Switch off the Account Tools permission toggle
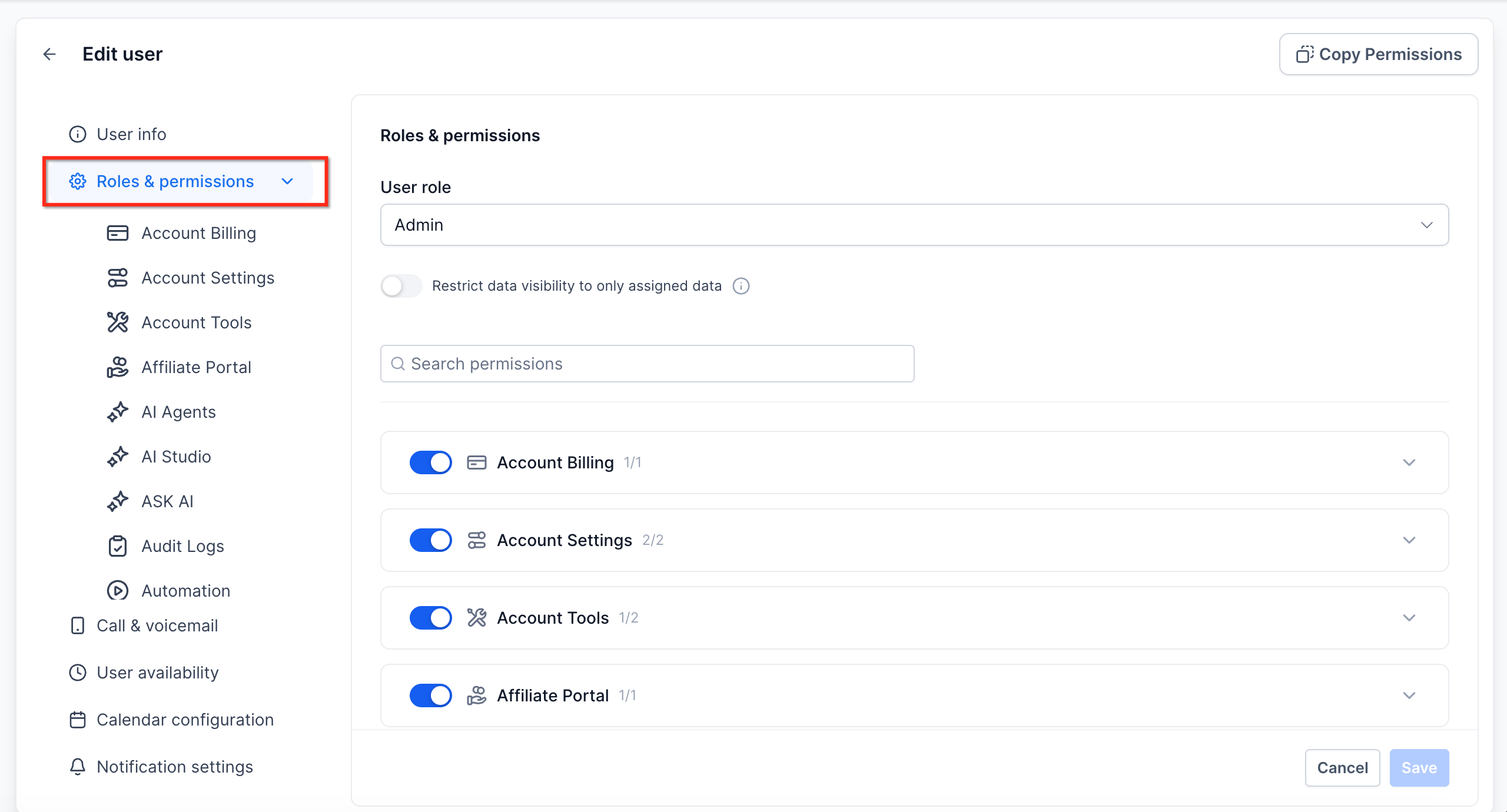Viewport: 1507px width, 812px height. pyautogui.click(x=431, y=618)
